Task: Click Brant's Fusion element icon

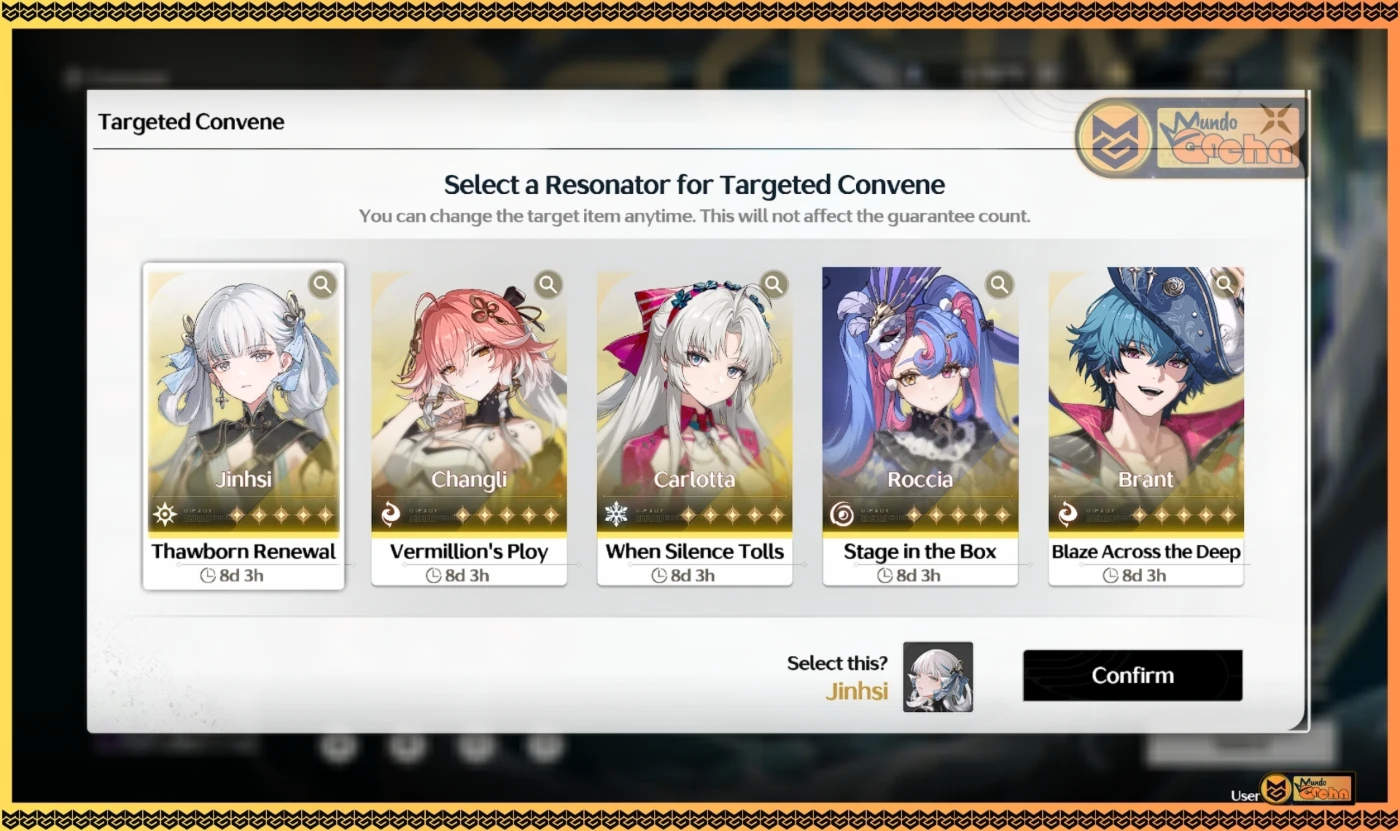Action: [1068, 515]
